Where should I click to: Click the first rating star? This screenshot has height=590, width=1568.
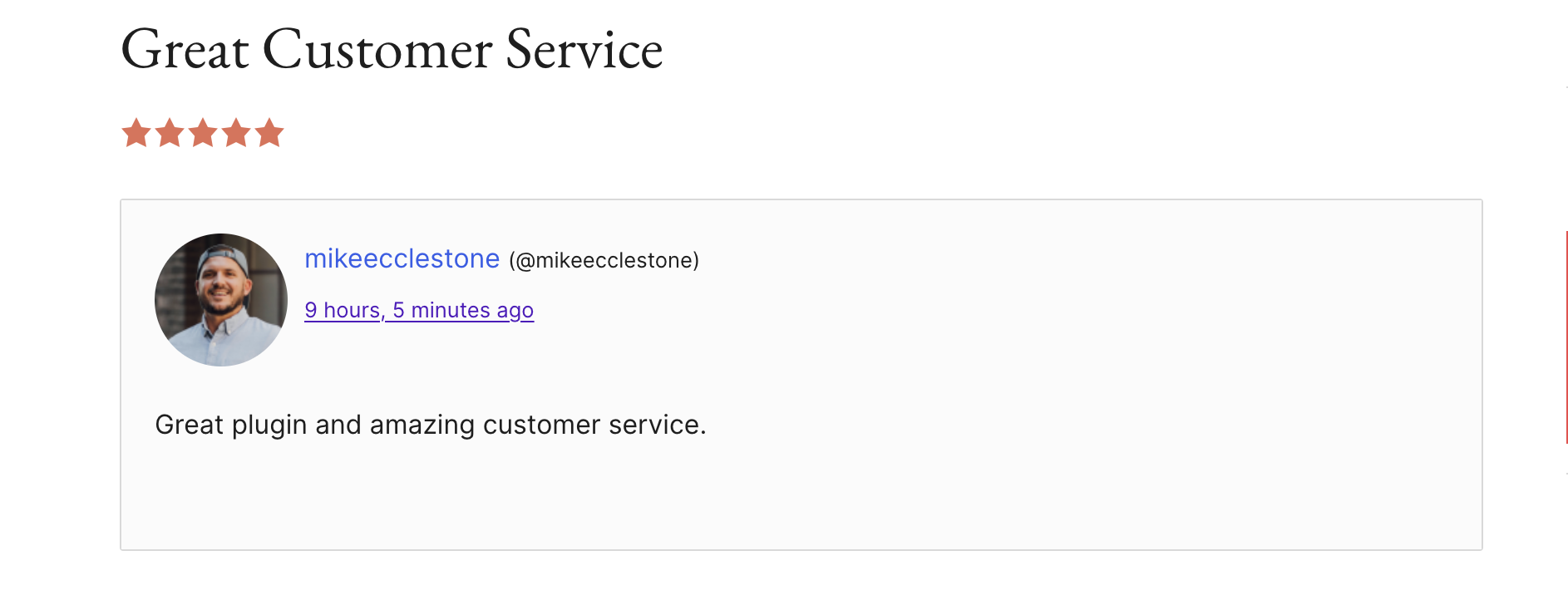click(136, 133)
